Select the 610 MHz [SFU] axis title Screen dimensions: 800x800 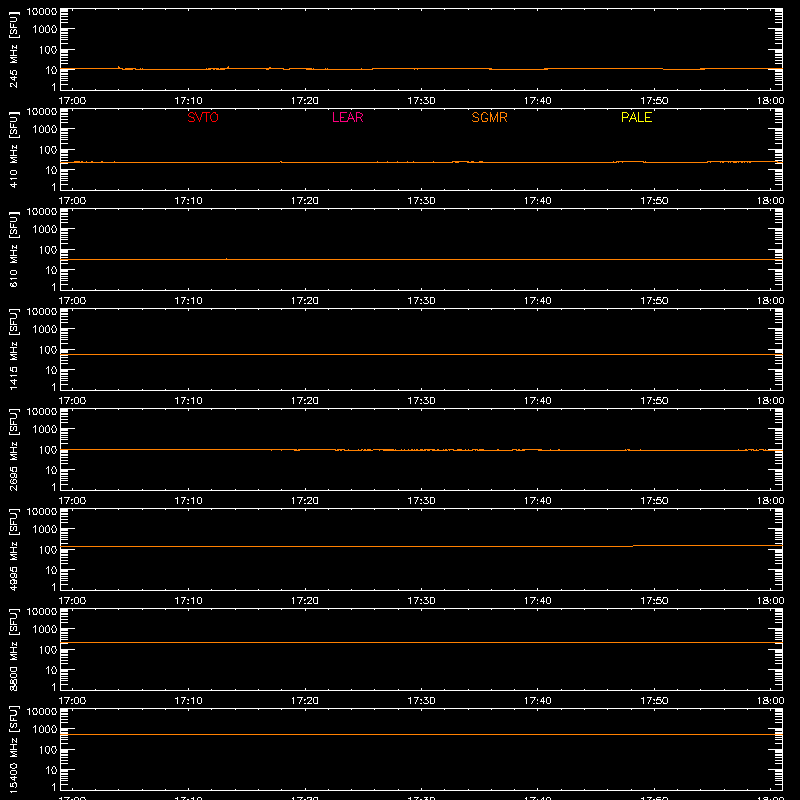coord(13,249)
